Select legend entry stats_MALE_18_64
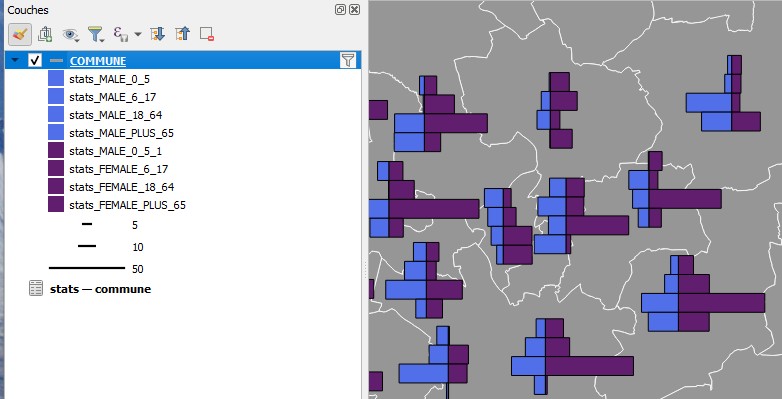The image size is (782, 399). [116, 115]
